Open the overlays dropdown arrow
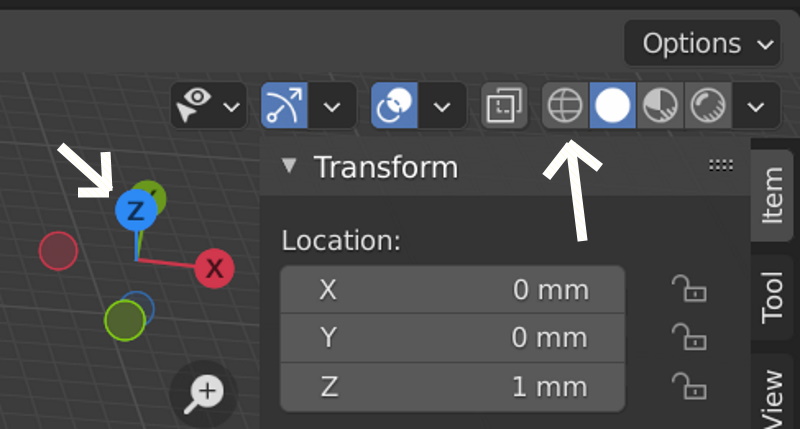 pyautogui.click(x=441, y=105)
